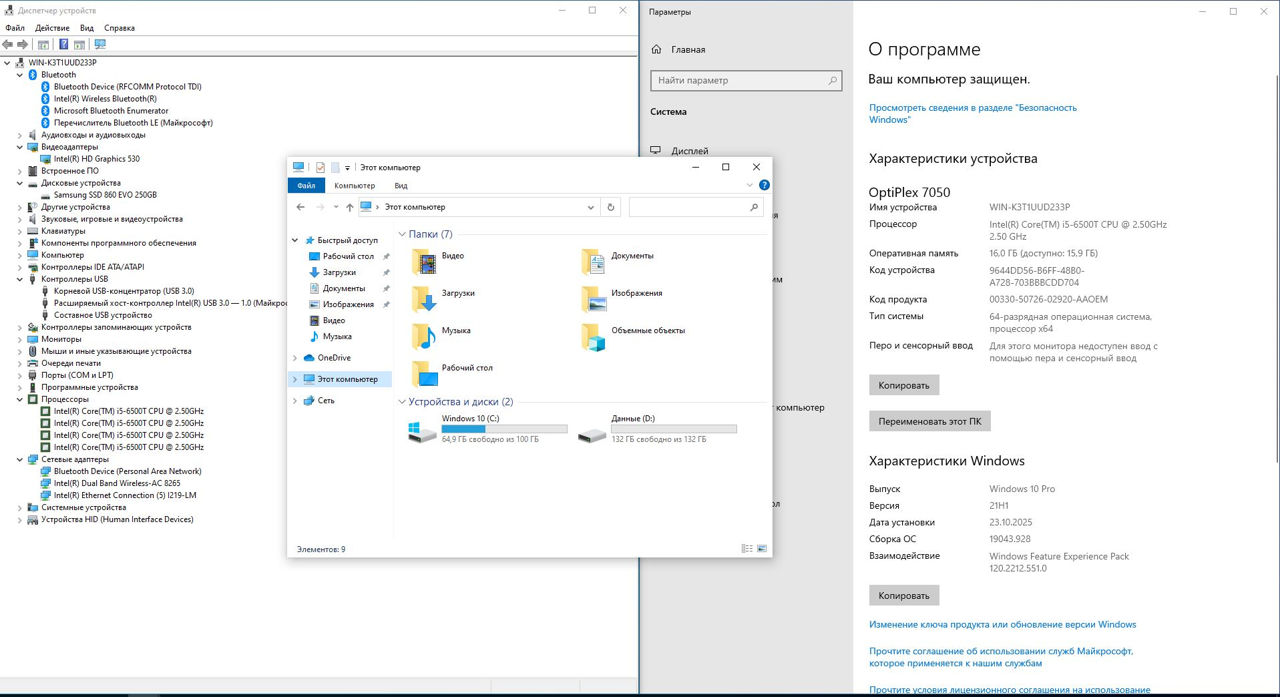This screenshot has height=697, width=1280.
Task: Click the Найти параметр search field
Action: (x=745, y=80)
